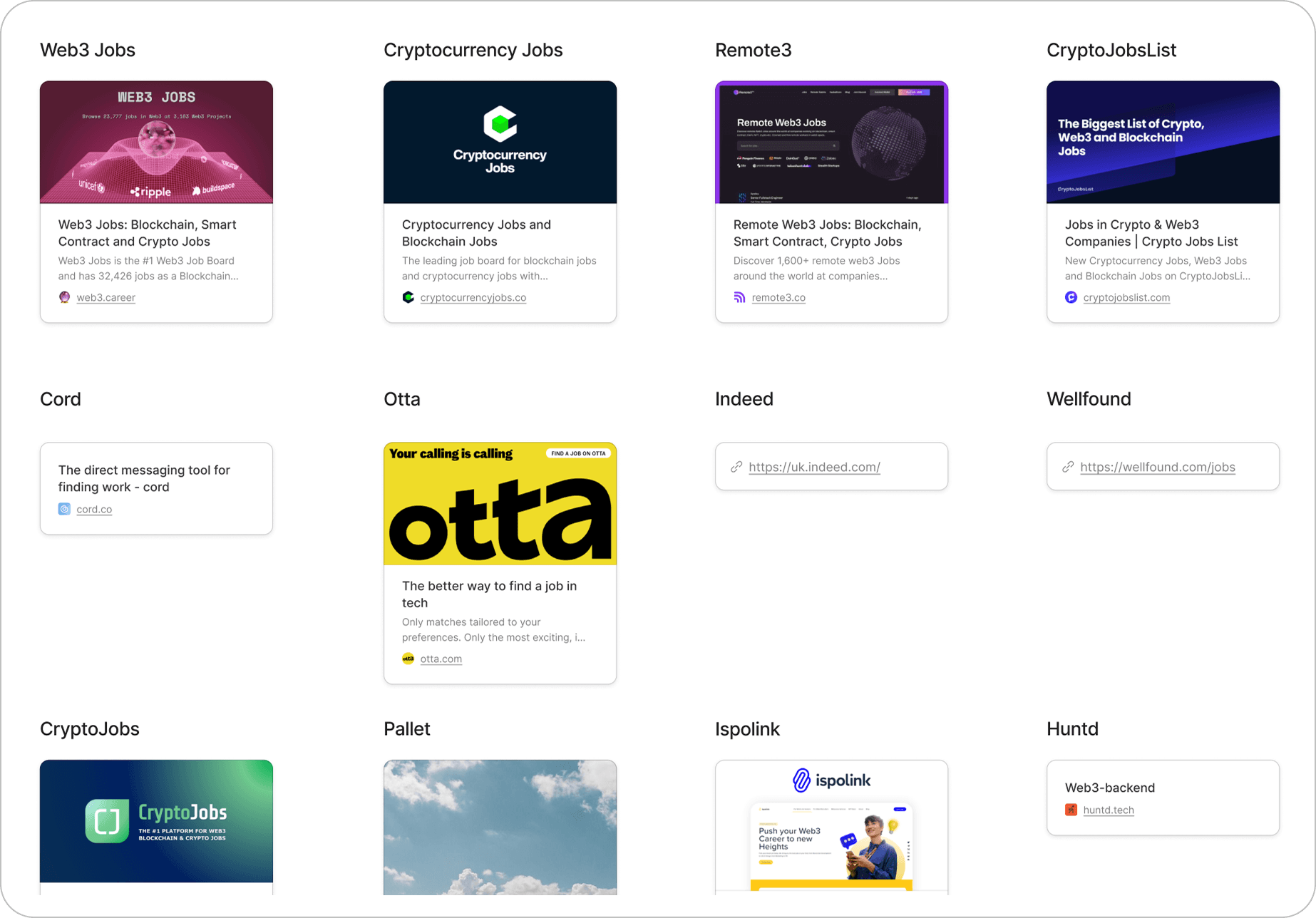Open the otta.com link

(441, 659)
